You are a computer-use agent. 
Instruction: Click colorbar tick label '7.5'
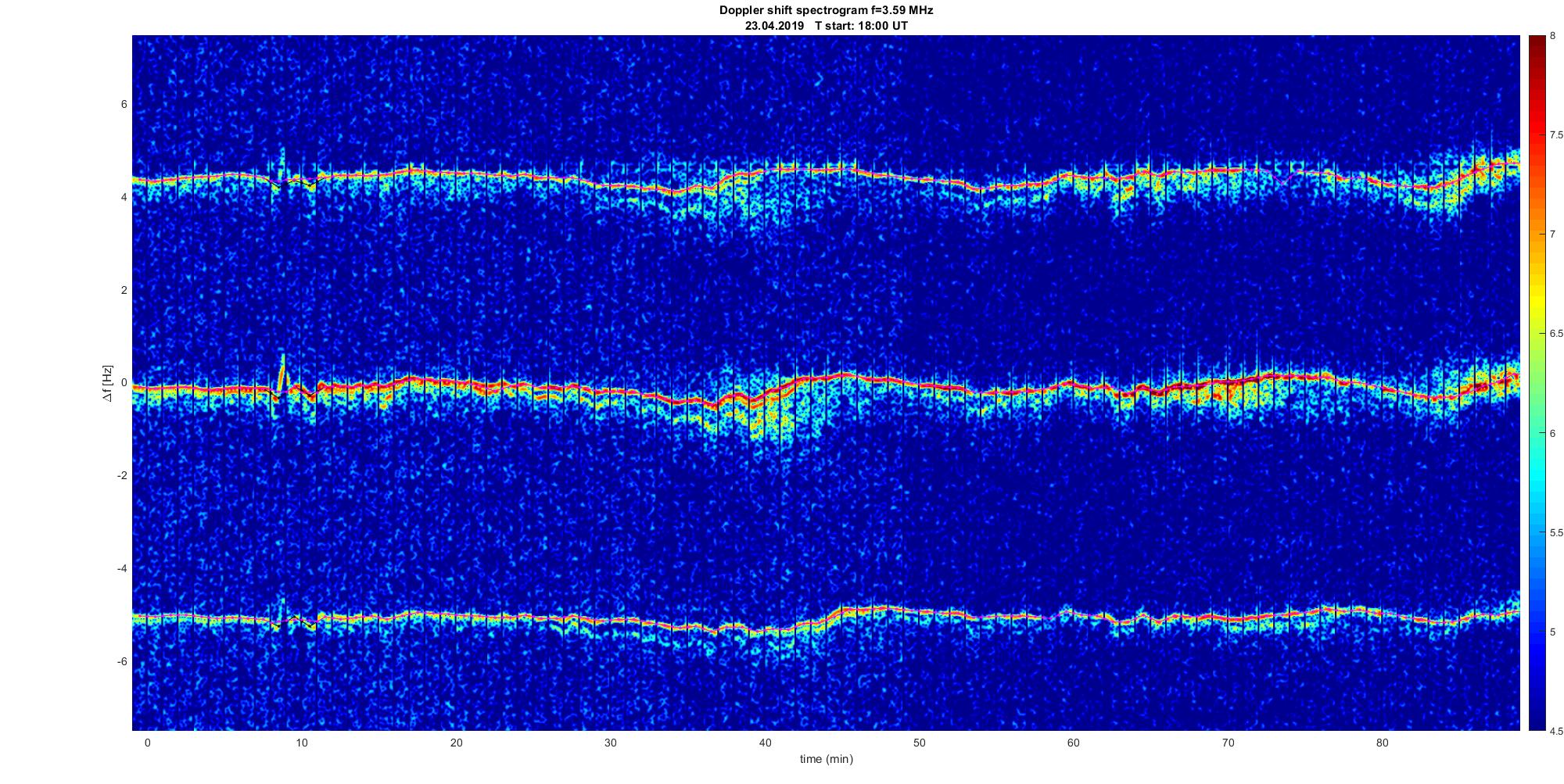(1556, 135)
